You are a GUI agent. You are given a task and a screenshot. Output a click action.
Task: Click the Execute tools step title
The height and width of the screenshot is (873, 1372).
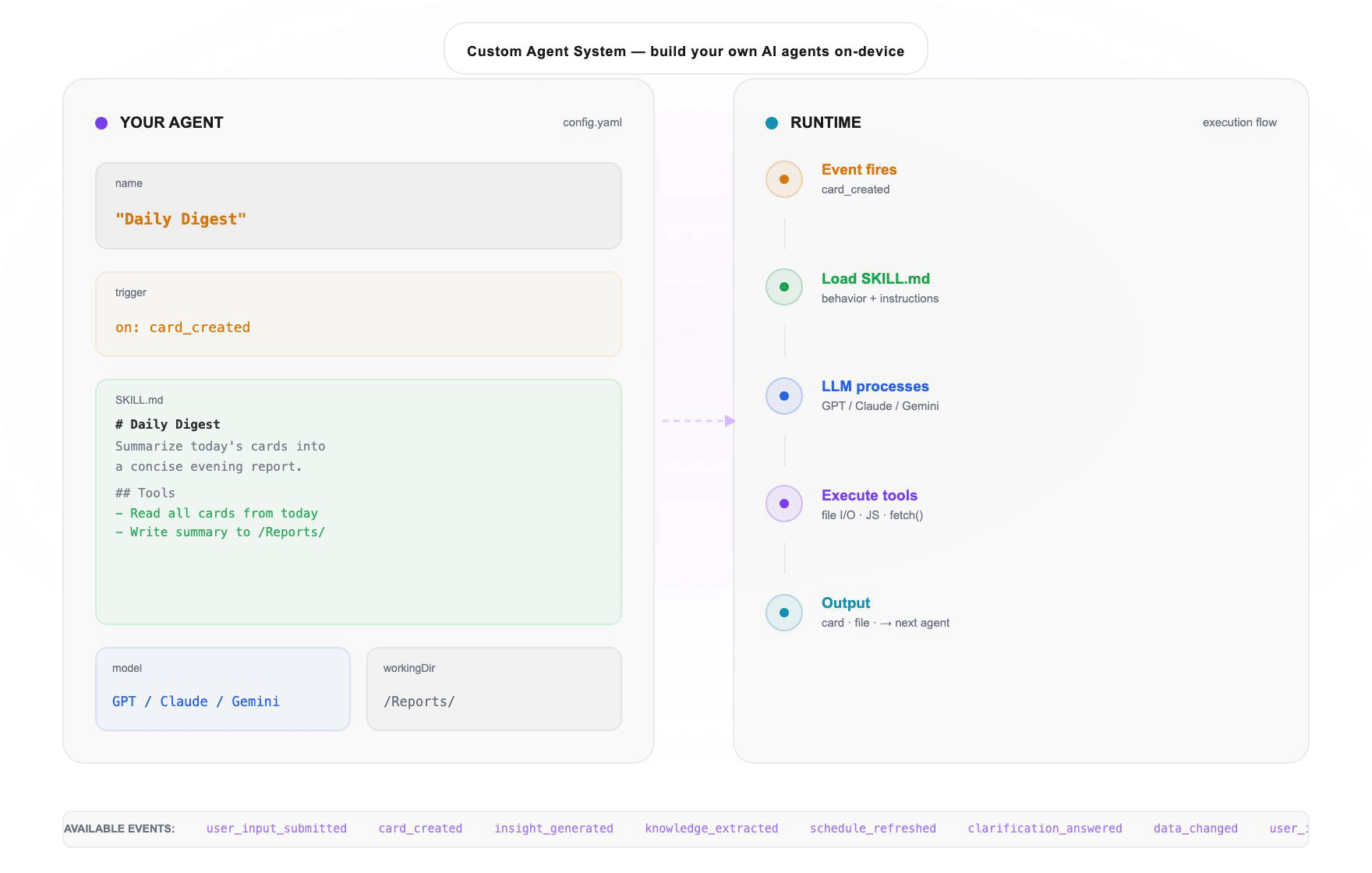coord(869,495)
